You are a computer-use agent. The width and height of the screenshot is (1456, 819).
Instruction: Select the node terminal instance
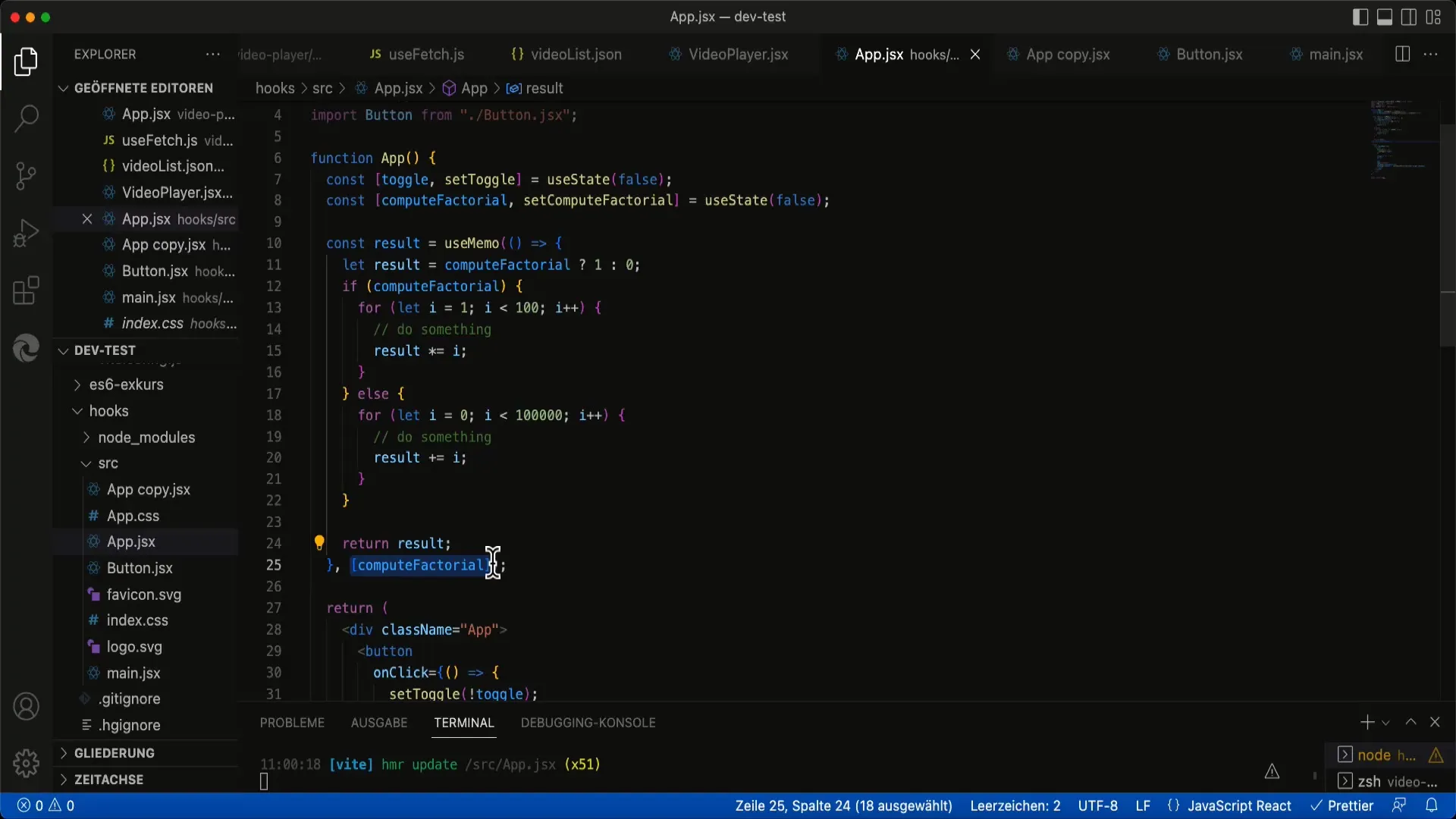pyautogui.click(x=1390, y=755)
